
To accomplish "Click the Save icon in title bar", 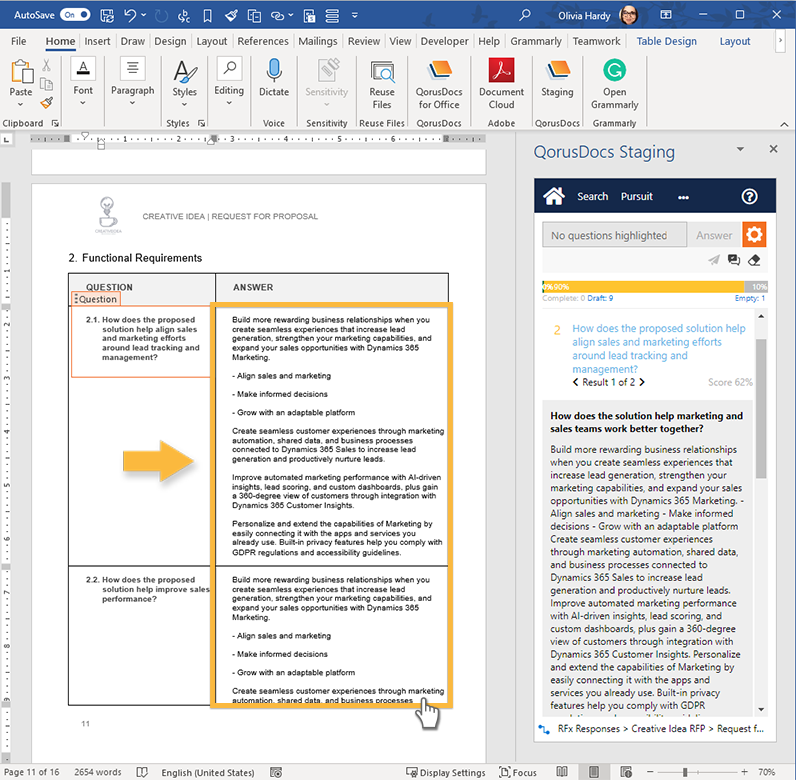I will pyautogui.click(x=107, y=15).
